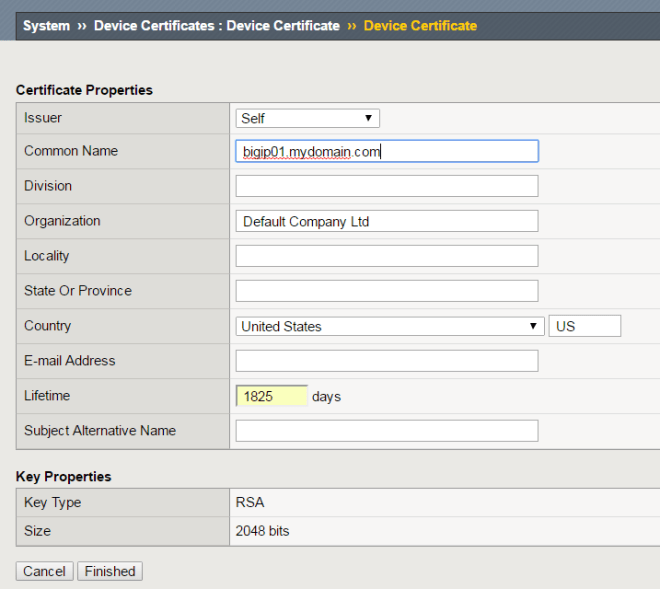The image size is (660, 589).
Task: Click the Lifetime row label
Action: (47, 395)
